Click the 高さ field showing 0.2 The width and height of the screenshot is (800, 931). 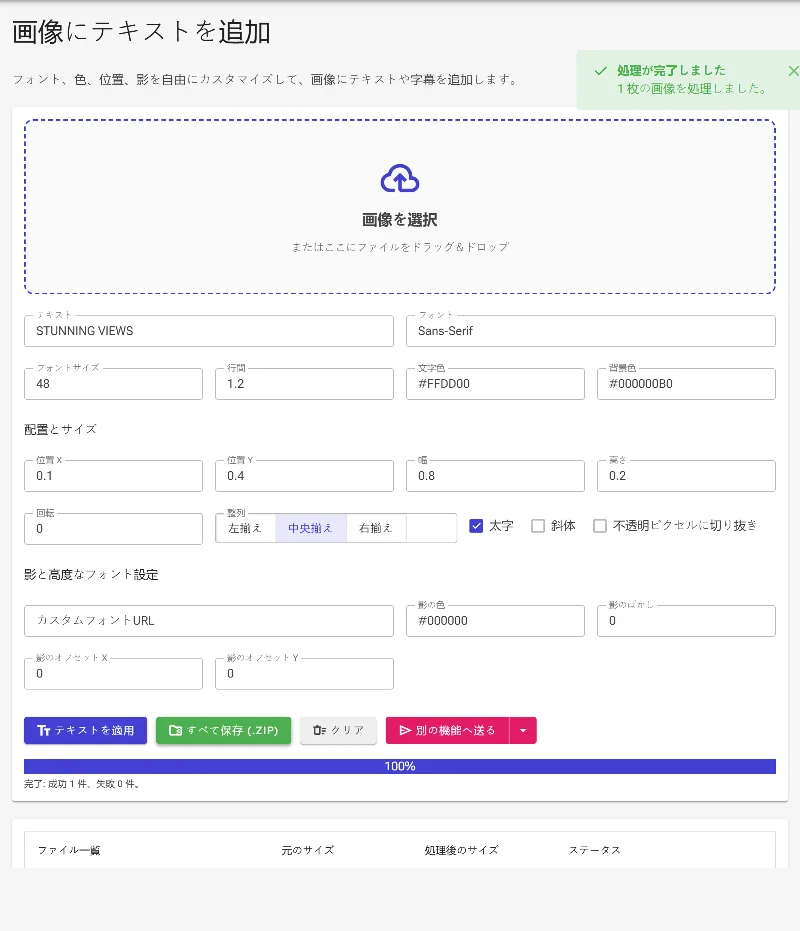pos(686,476)
